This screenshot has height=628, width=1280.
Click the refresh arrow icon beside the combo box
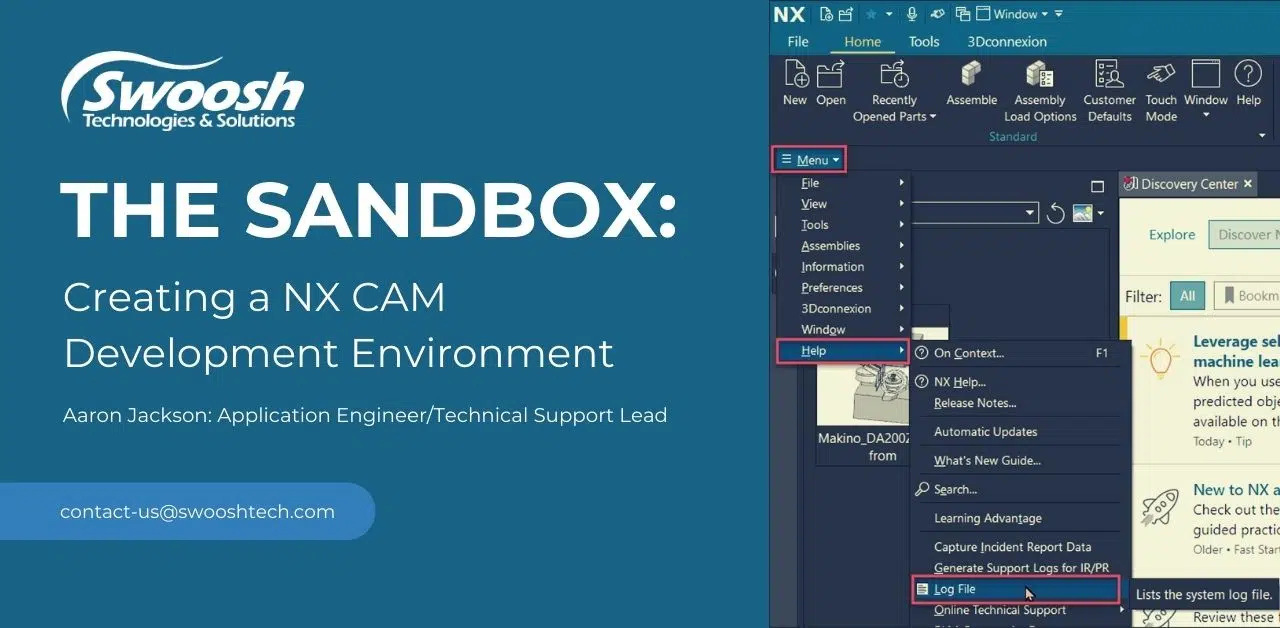tap(1056, 213)
